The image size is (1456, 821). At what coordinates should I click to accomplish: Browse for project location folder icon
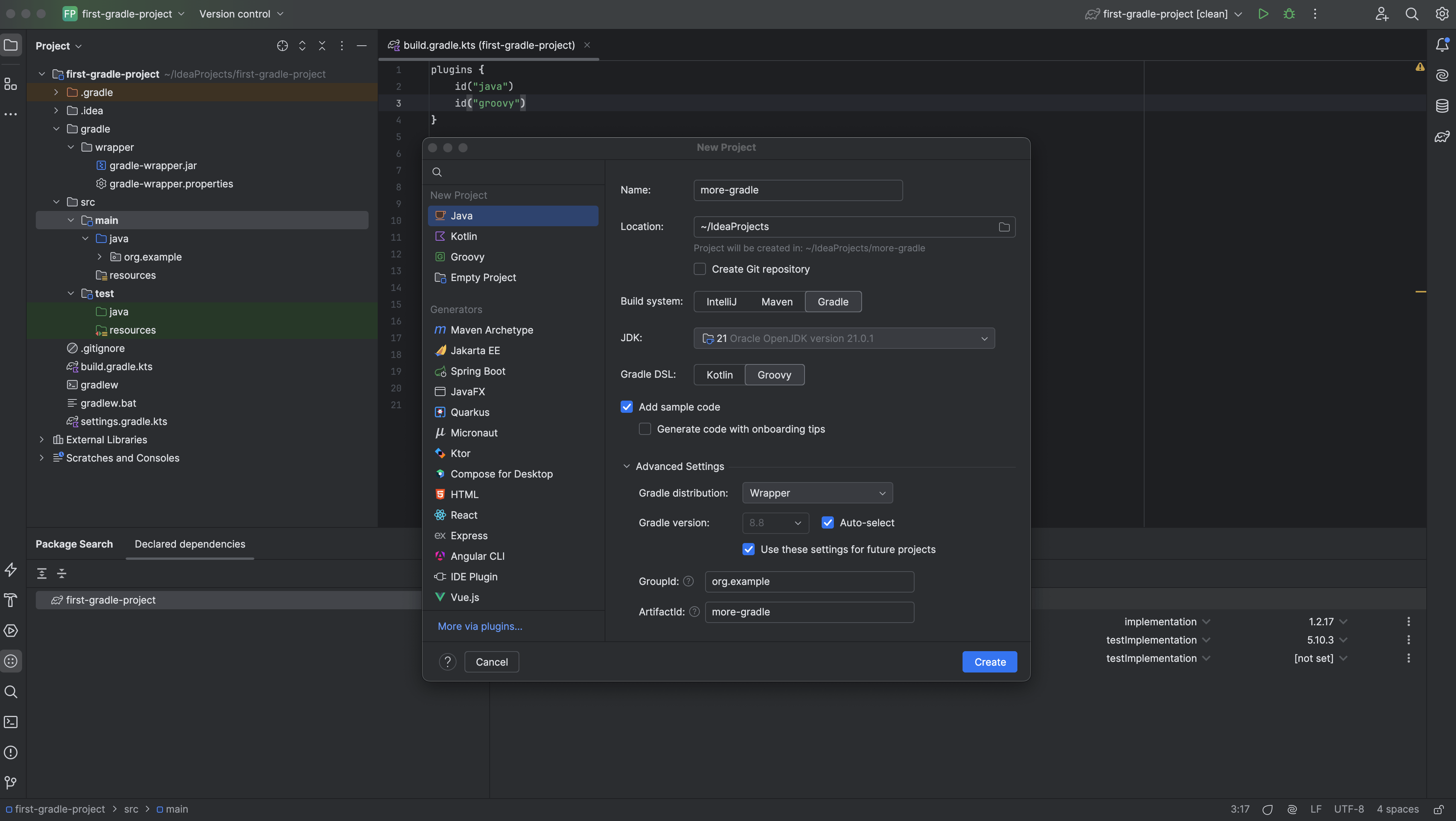1004,227
